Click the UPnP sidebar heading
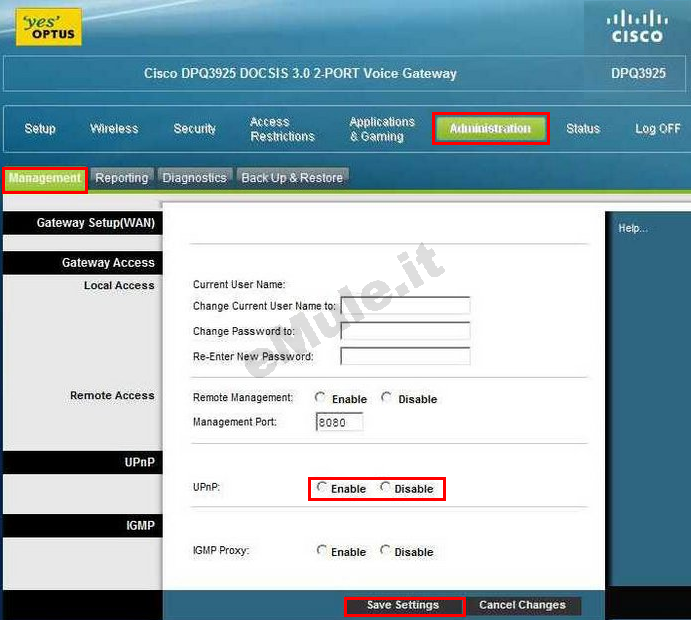691x620 pixels. 139,462
